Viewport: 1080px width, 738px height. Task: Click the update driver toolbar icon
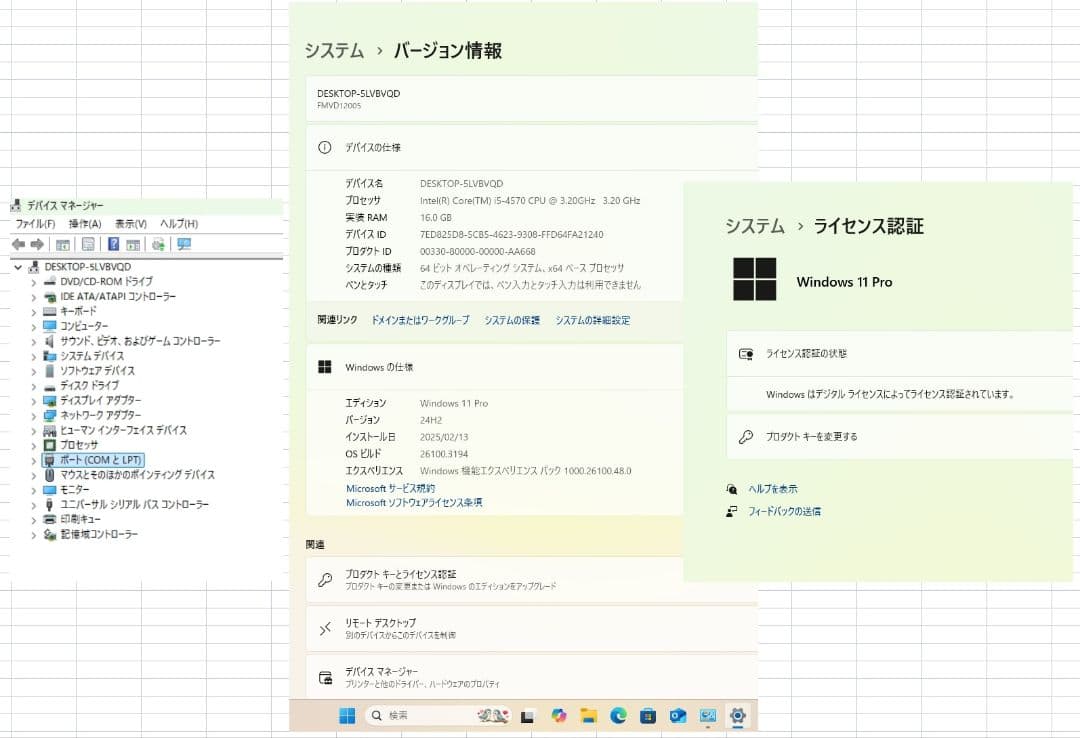(158, 244)
